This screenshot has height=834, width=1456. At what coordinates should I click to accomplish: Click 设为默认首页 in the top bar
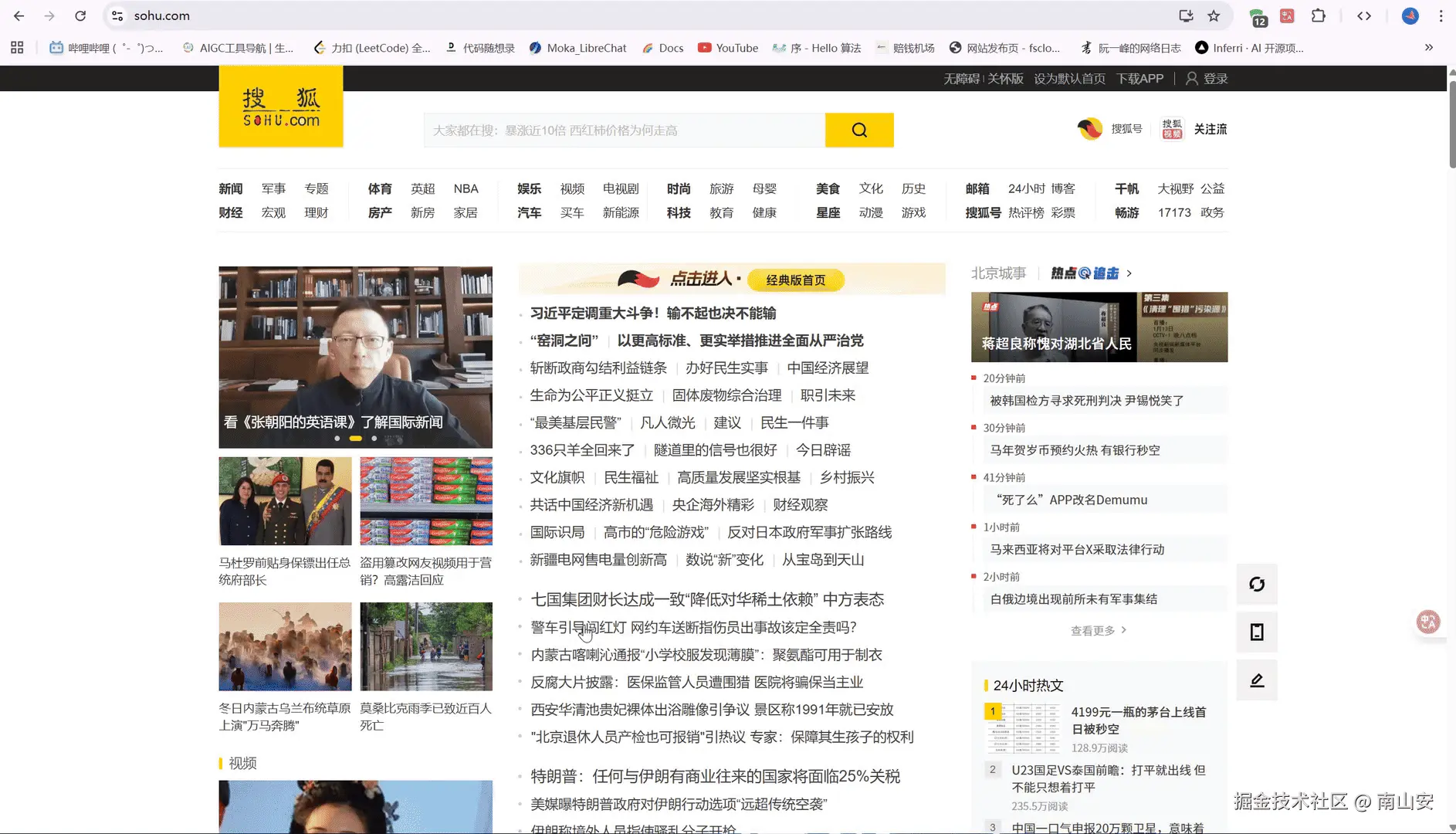[1069, 79]
